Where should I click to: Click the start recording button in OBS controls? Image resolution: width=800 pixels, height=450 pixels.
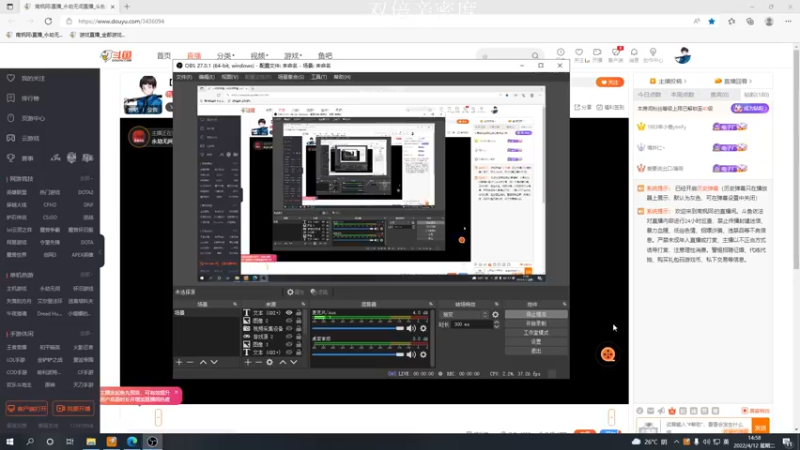click(x=536, y=323)
